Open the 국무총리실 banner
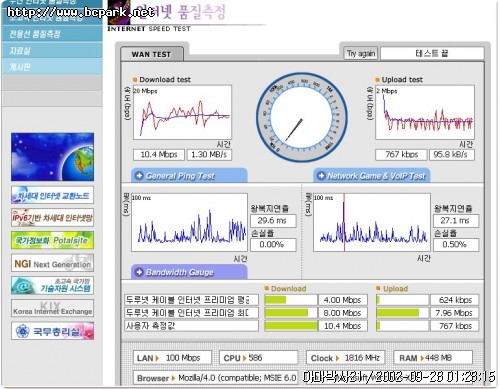The width and height of the screenshot is (500, 389). [x=52, y=331]
